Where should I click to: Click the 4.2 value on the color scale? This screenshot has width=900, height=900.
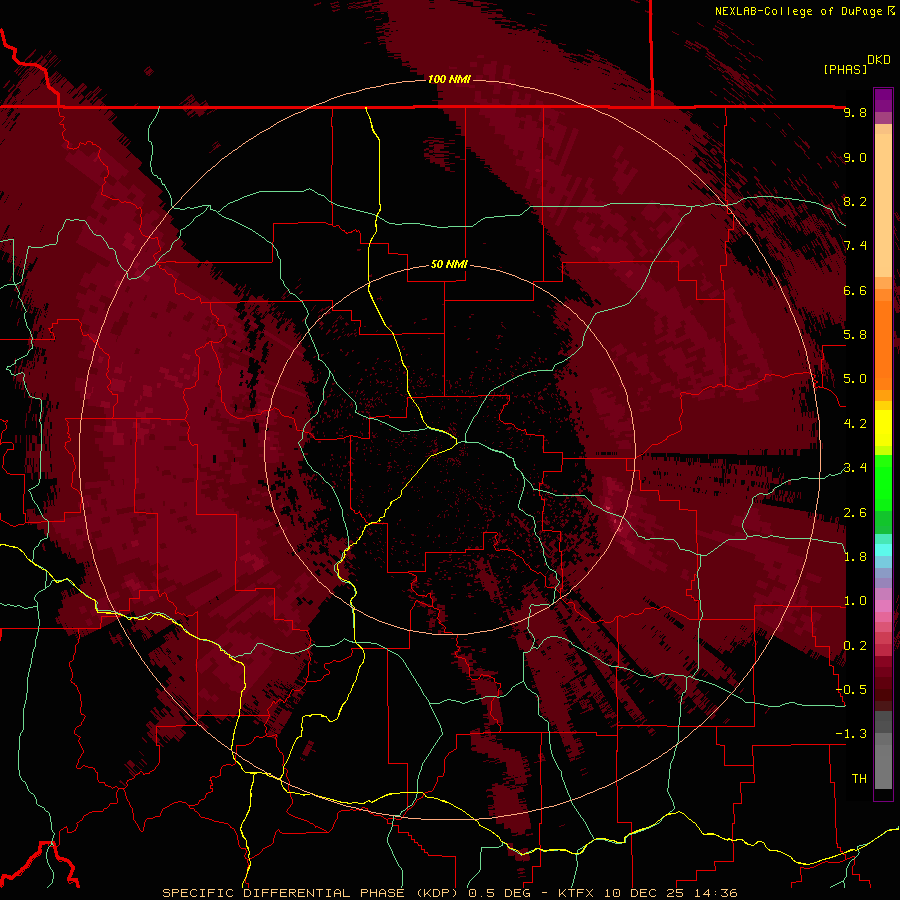tap(855, 424)
